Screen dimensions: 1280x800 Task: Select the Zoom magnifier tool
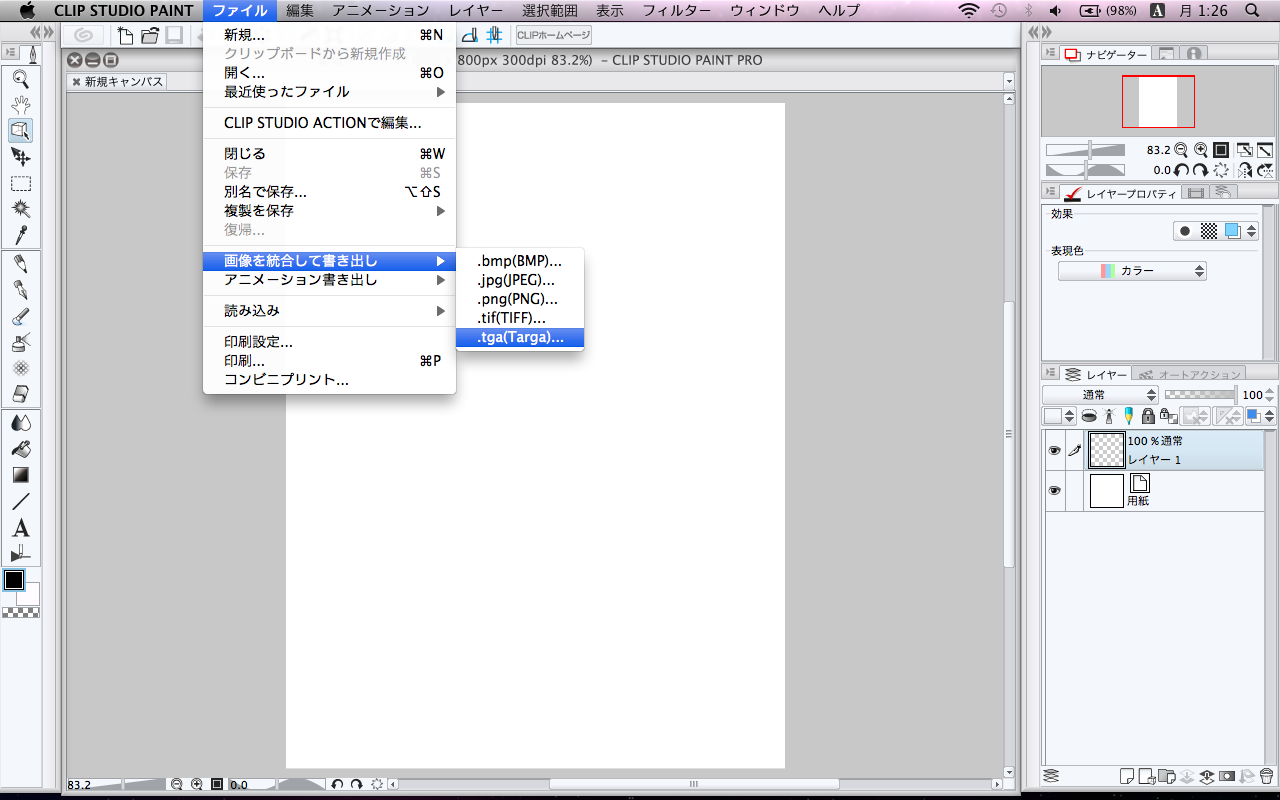20,79
